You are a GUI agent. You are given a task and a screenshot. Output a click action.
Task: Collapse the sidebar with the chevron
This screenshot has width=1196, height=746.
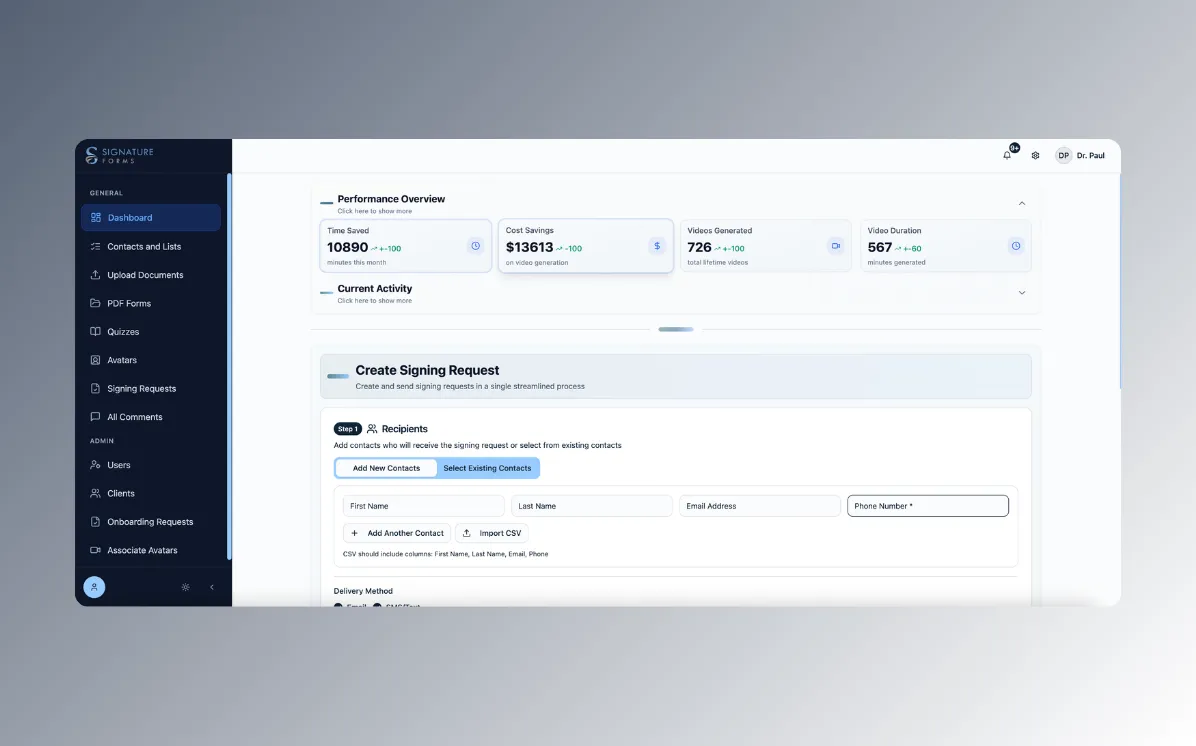tap(211, 587)
